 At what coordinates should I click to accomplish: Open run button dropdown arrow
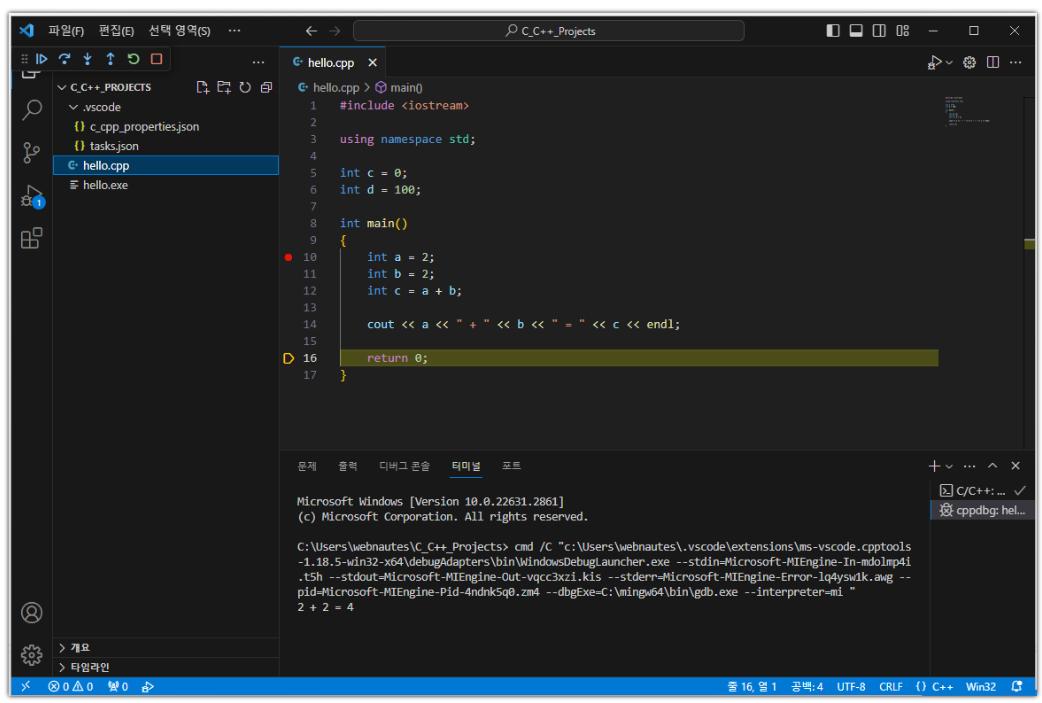(x=949, y=62)
